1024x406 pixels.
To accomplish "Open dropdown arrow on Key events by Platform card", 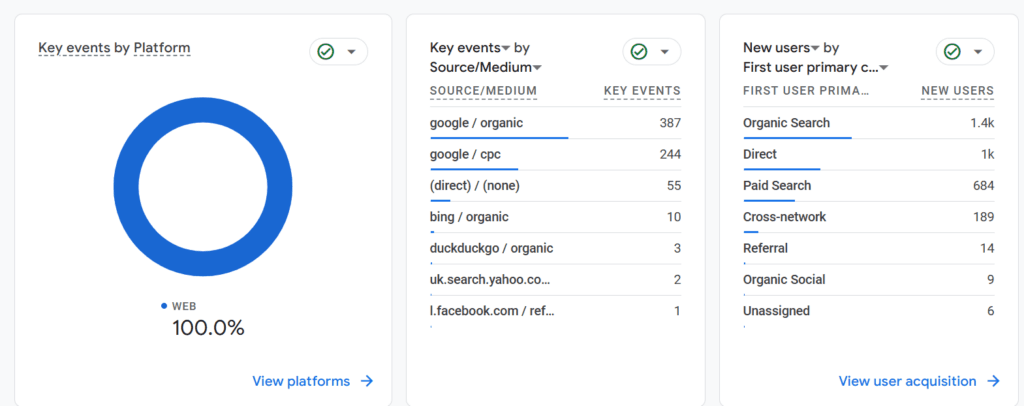I will [x=351, y=52].
